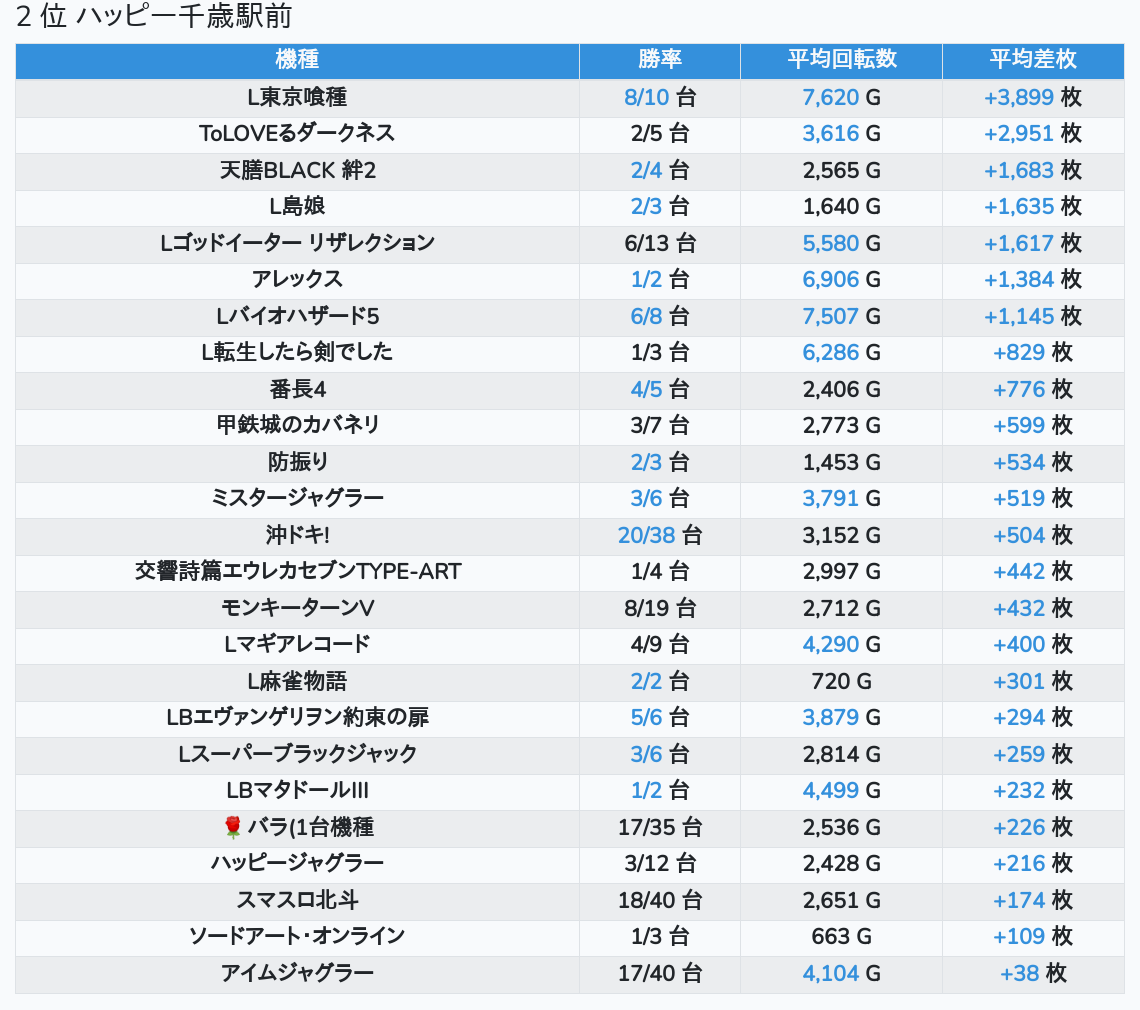Click difference +599 枚 for 甲鉄城のカバネリ
Image resolution: width=1140 pixels, height=1010 pixels.
[1032, 425]
